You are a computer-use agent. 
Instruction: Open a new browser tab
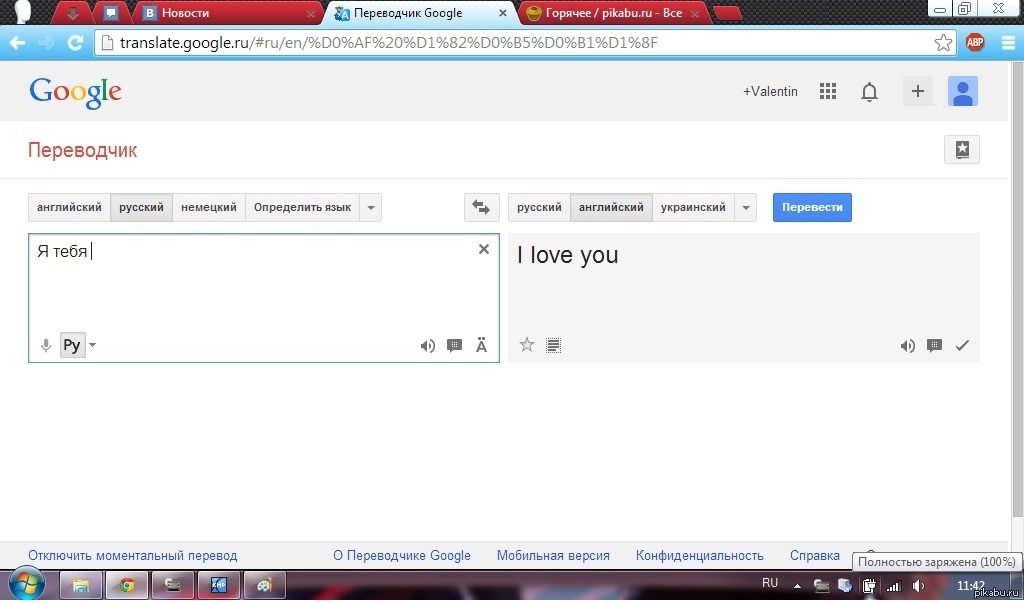click(727, 13)
